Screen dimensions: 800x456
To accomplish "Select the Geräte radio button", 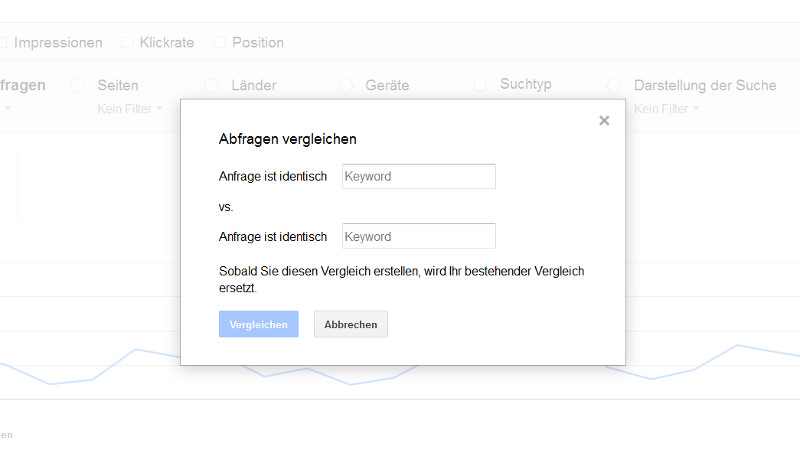I will pyautogui.click(x=346, y=86).
